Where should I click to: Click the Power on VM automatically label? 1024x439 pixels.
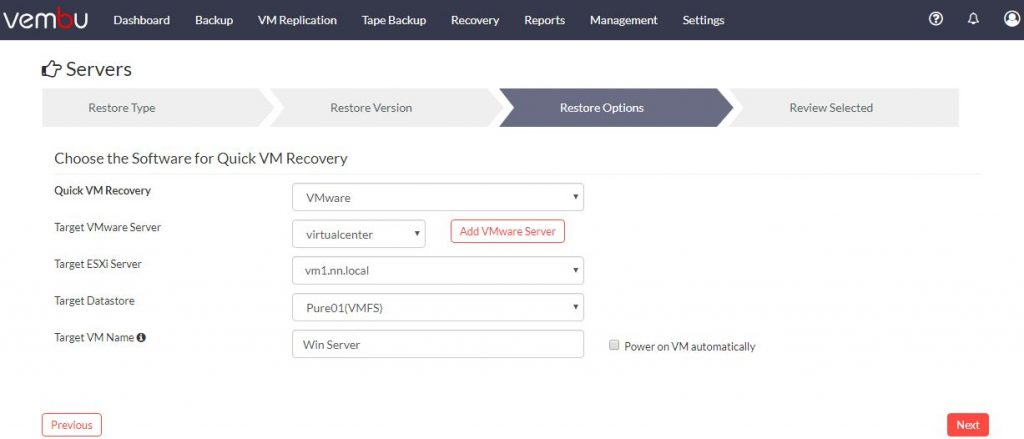click(x=690, y=346)
